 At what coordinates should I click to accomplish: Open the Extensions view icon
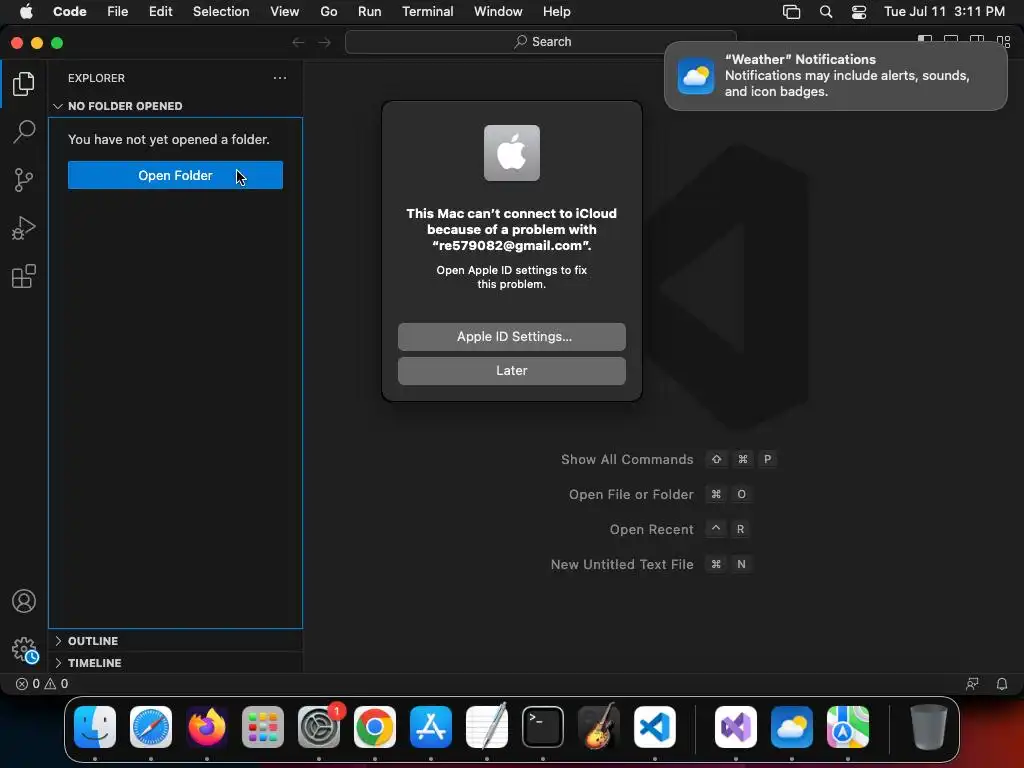[24, 276]
